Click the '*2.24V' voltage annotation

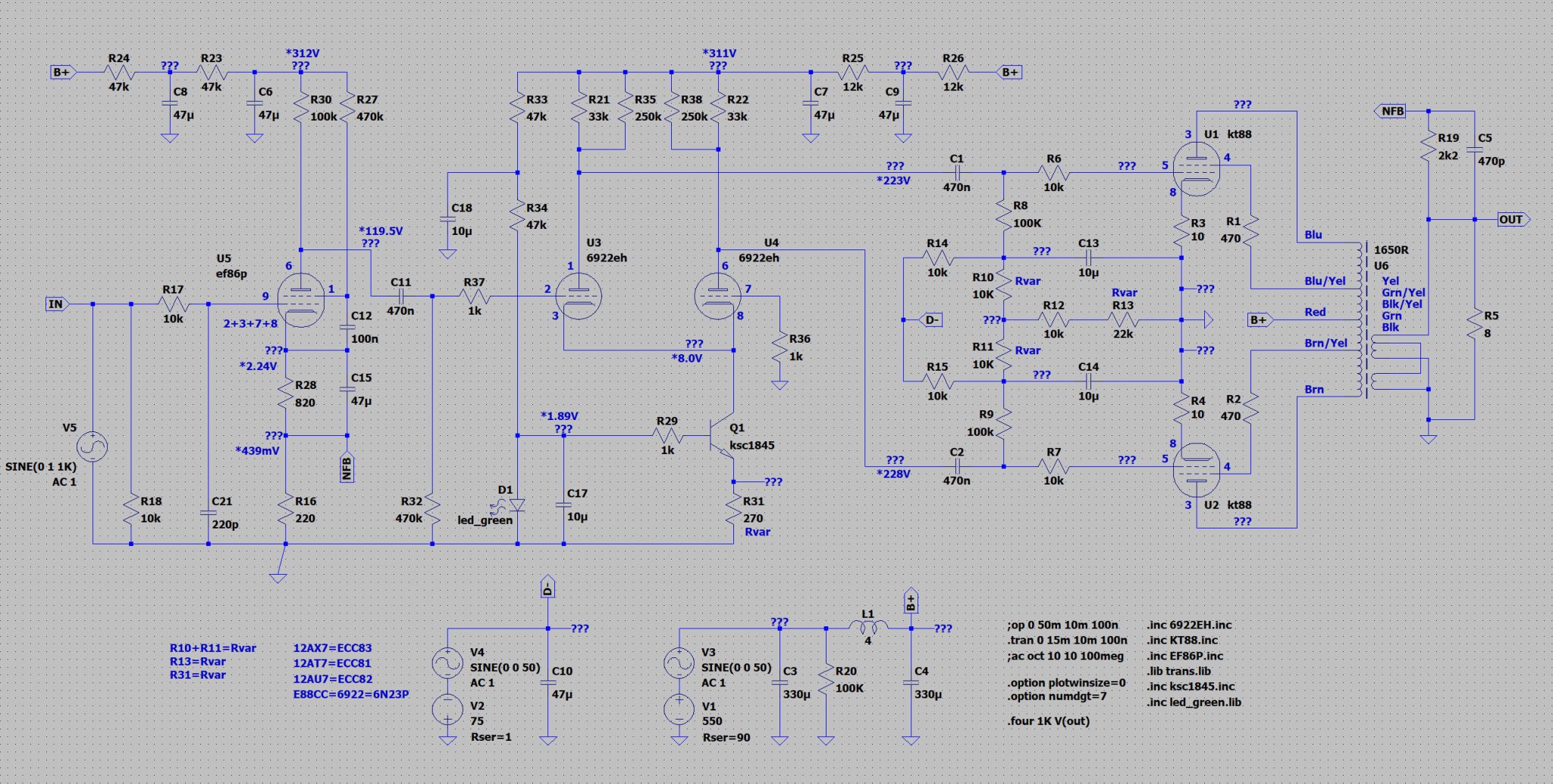click(x=259, y=365)
